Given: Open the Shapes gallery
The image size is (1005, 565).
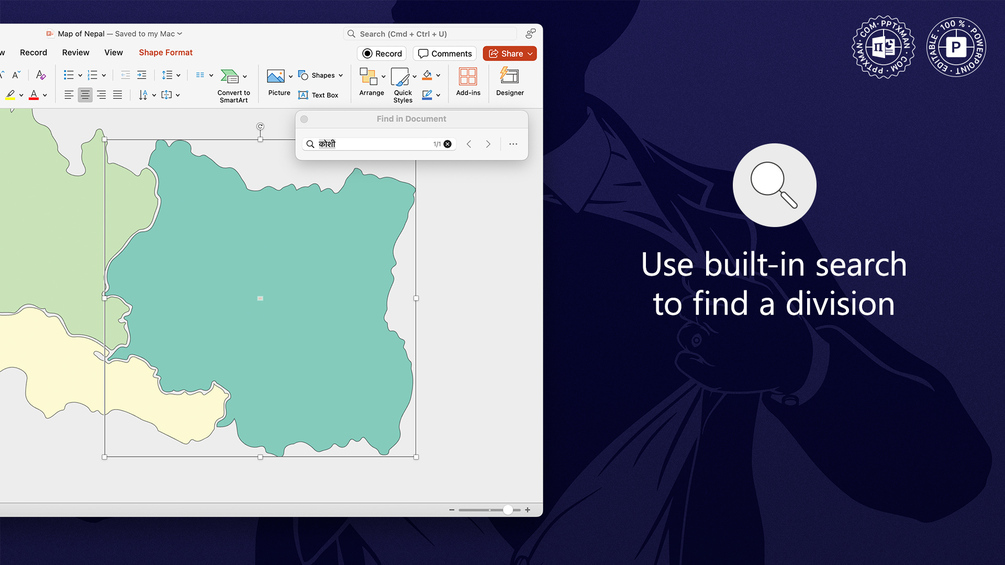Looking at the screenshot, I should 320,75.
